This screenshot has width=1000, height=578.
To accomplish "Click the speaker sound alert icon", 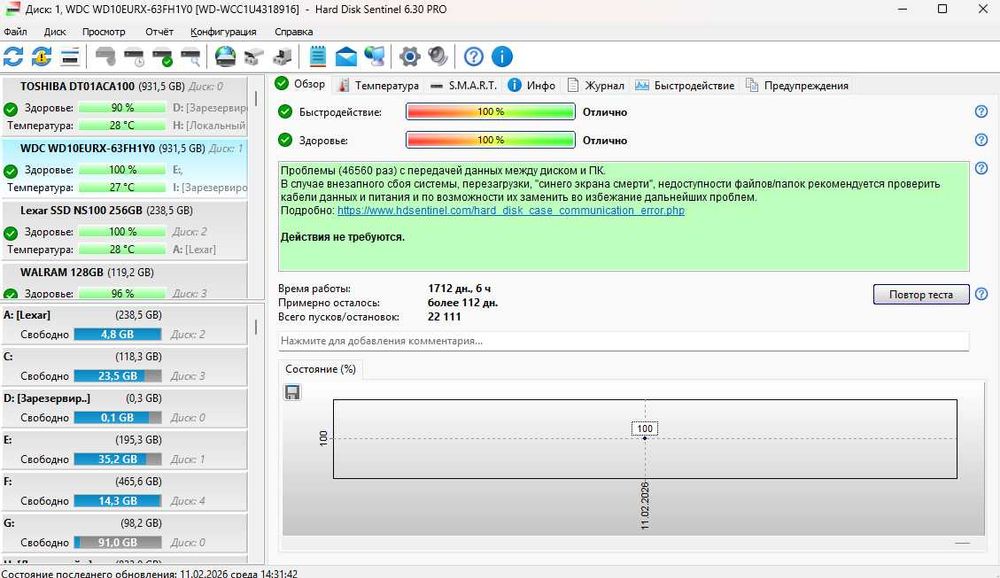I will 438,57.
